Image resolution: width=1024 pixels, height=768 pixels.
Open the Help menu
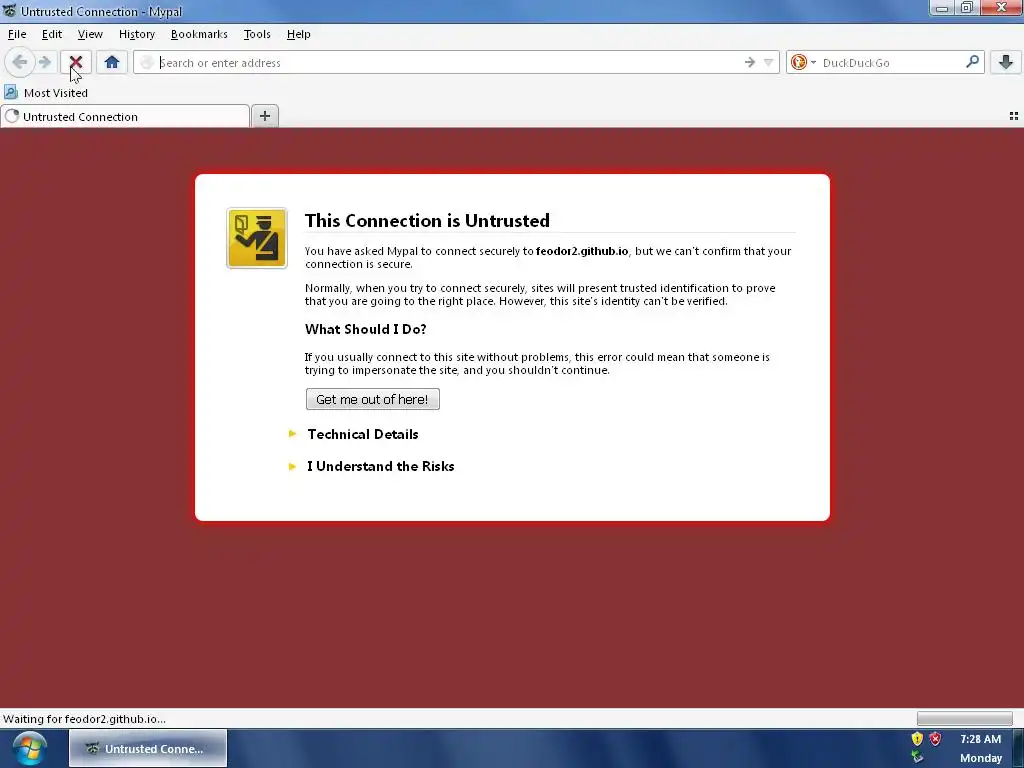click(298, 34)
